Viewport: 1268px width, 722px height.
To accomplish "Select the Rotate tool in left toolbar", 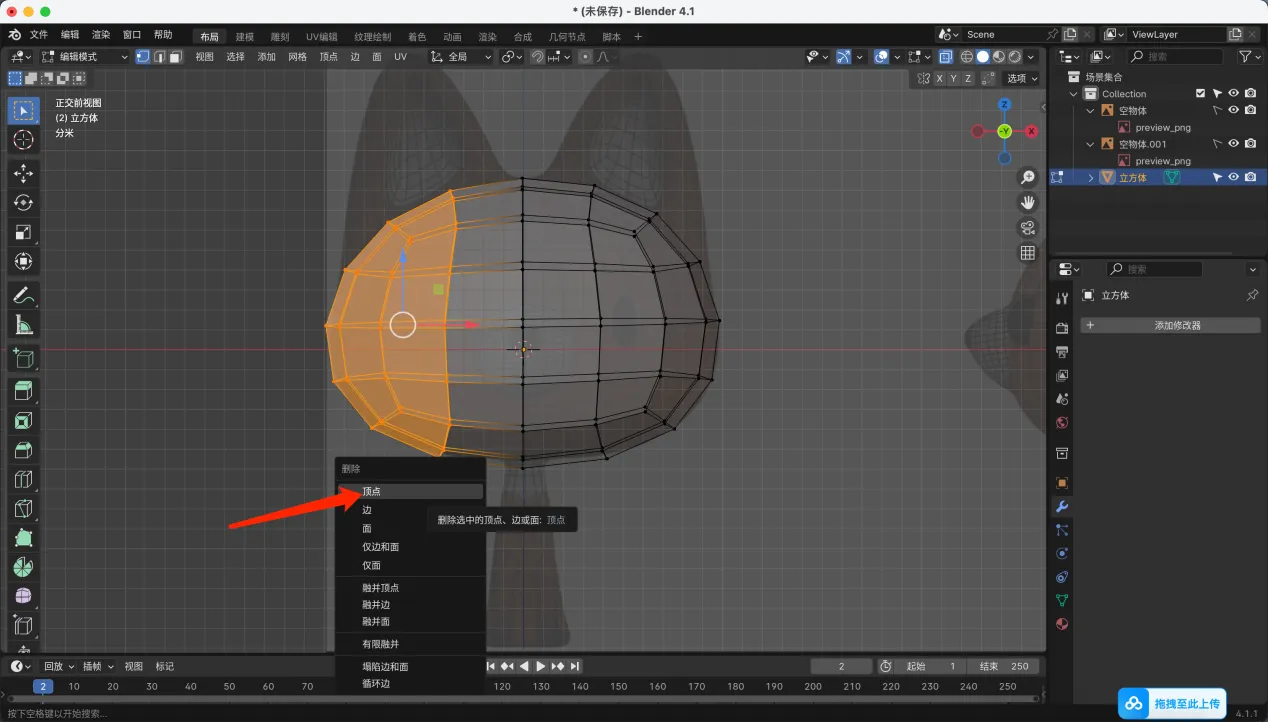I will pyautogui.click(x=24, y=203).
